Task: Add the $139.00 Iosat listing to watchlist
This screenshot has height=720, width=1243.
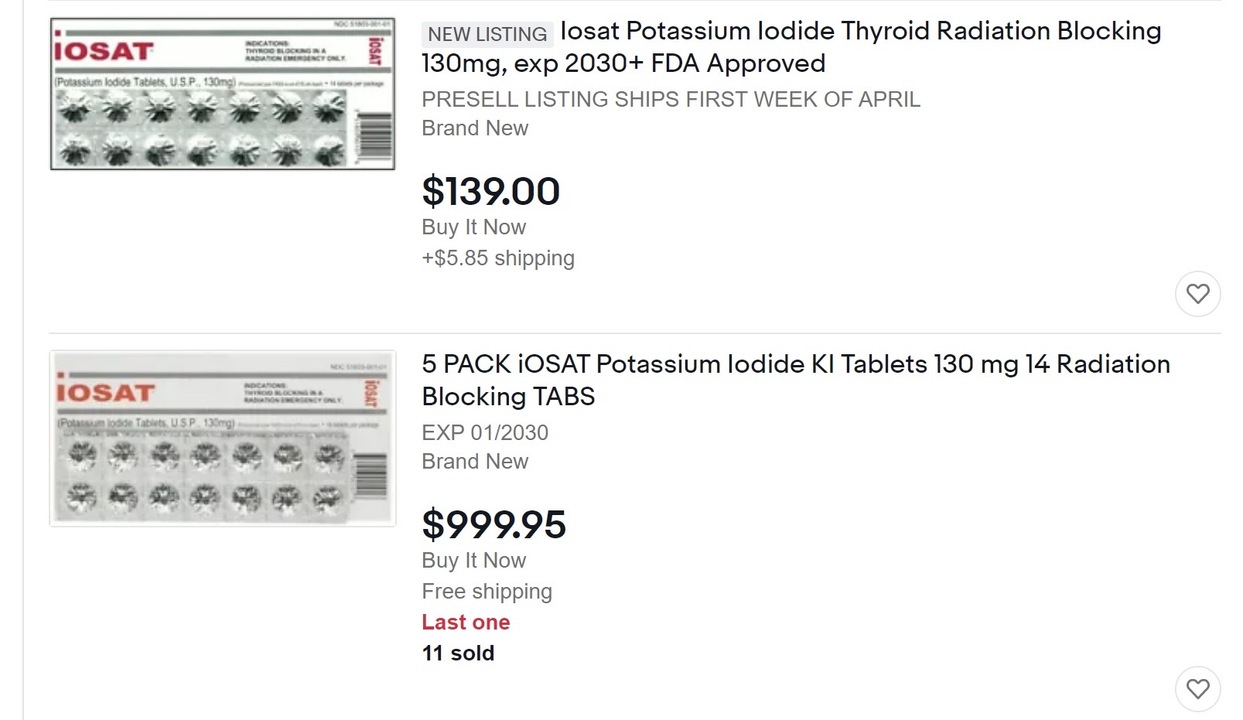Action: (x=1197, y=294)
